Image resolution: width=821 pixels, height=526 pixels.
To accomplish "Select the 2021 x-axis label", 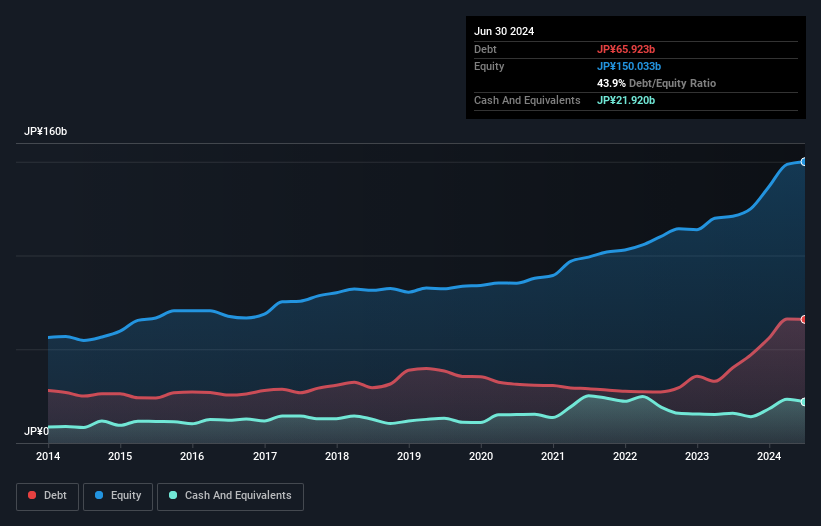I will click(x=553, y=457).
